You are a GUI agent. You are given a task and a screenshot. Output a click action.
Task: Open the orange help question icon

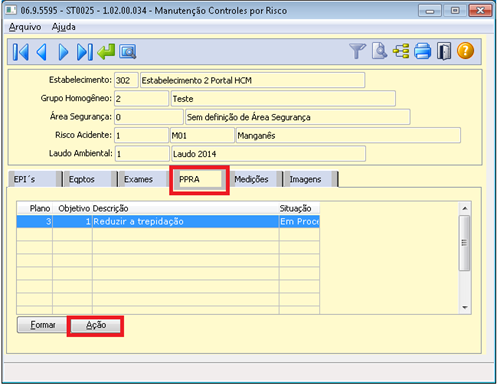(465, 51)
